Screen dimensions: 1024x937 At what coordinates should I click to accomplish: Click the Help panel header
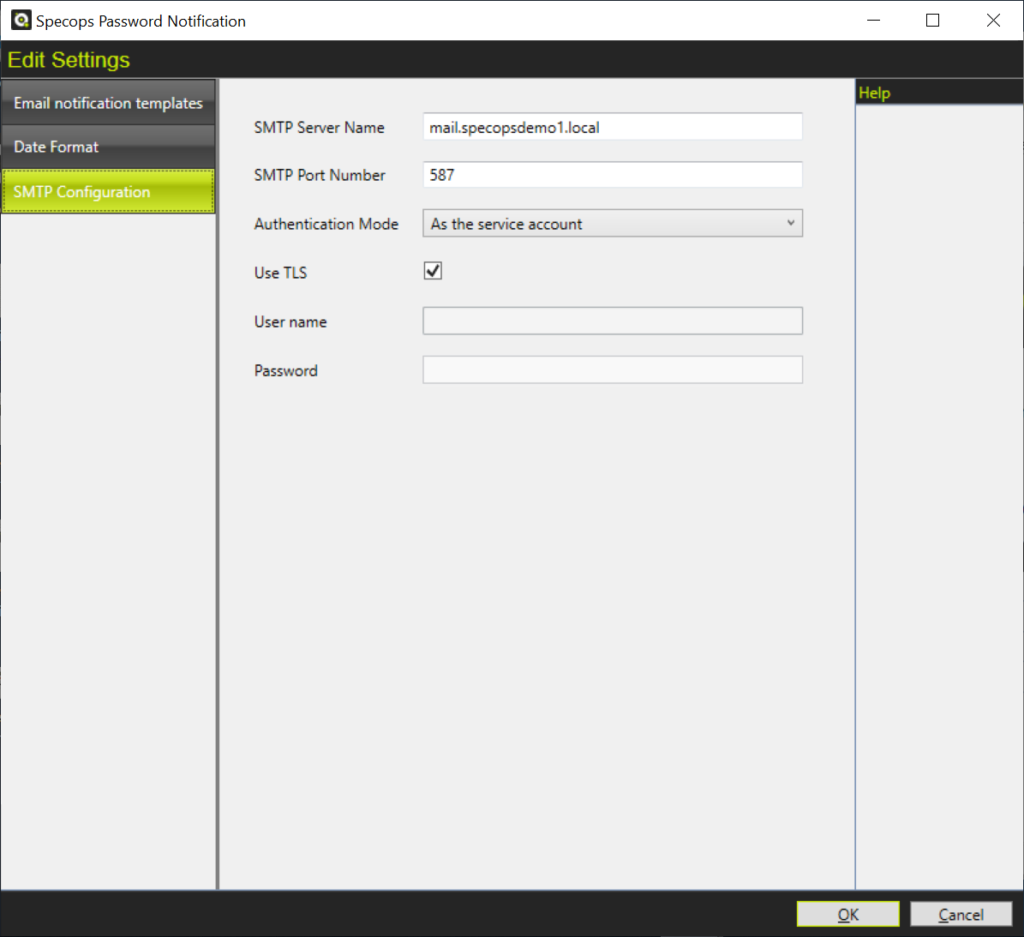pos(939,93)
